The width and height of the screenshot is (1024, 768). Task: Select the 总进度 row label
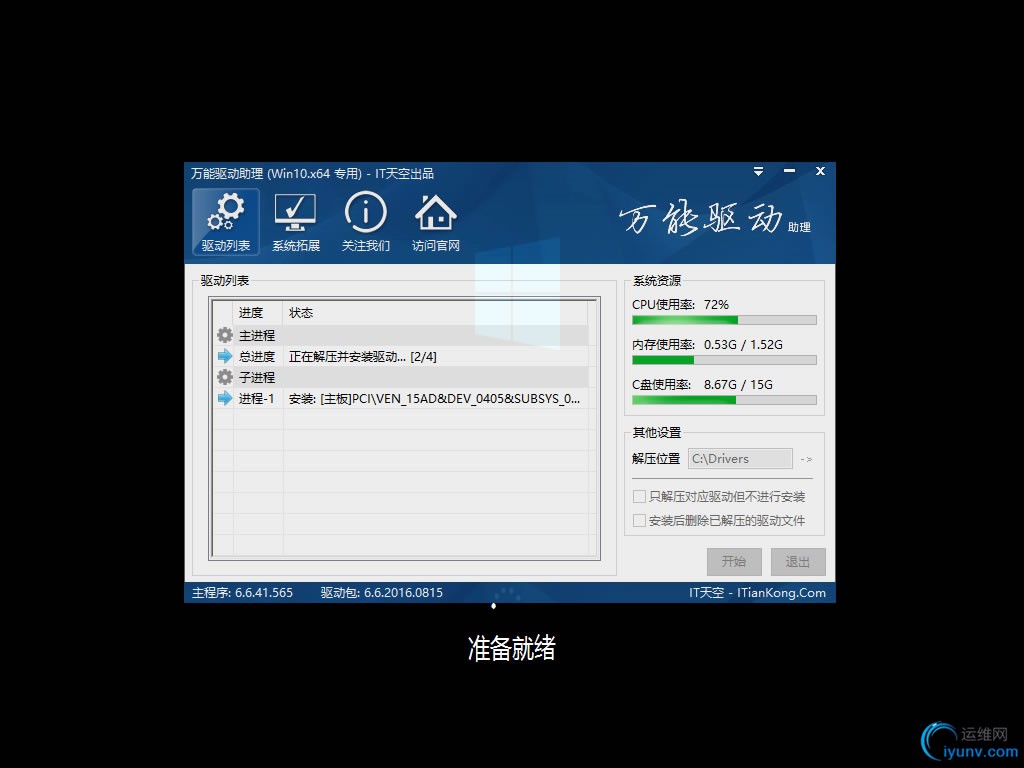click(x=257, y=357)
